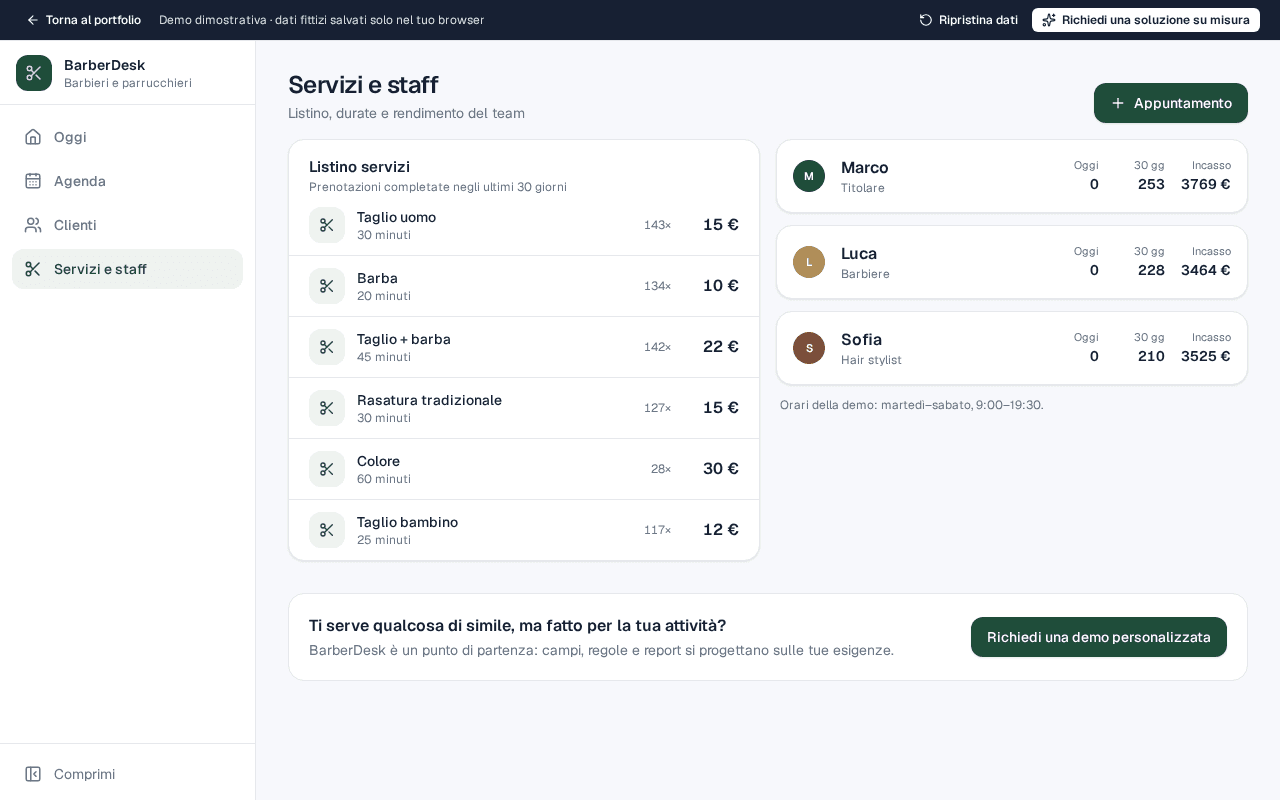
Task: Click the 22 € price of Taglio + barba
Action: 721,346
